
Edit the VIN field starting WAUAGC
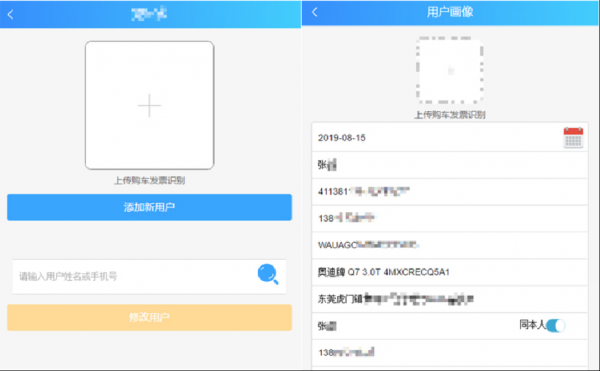coord(450,245)
